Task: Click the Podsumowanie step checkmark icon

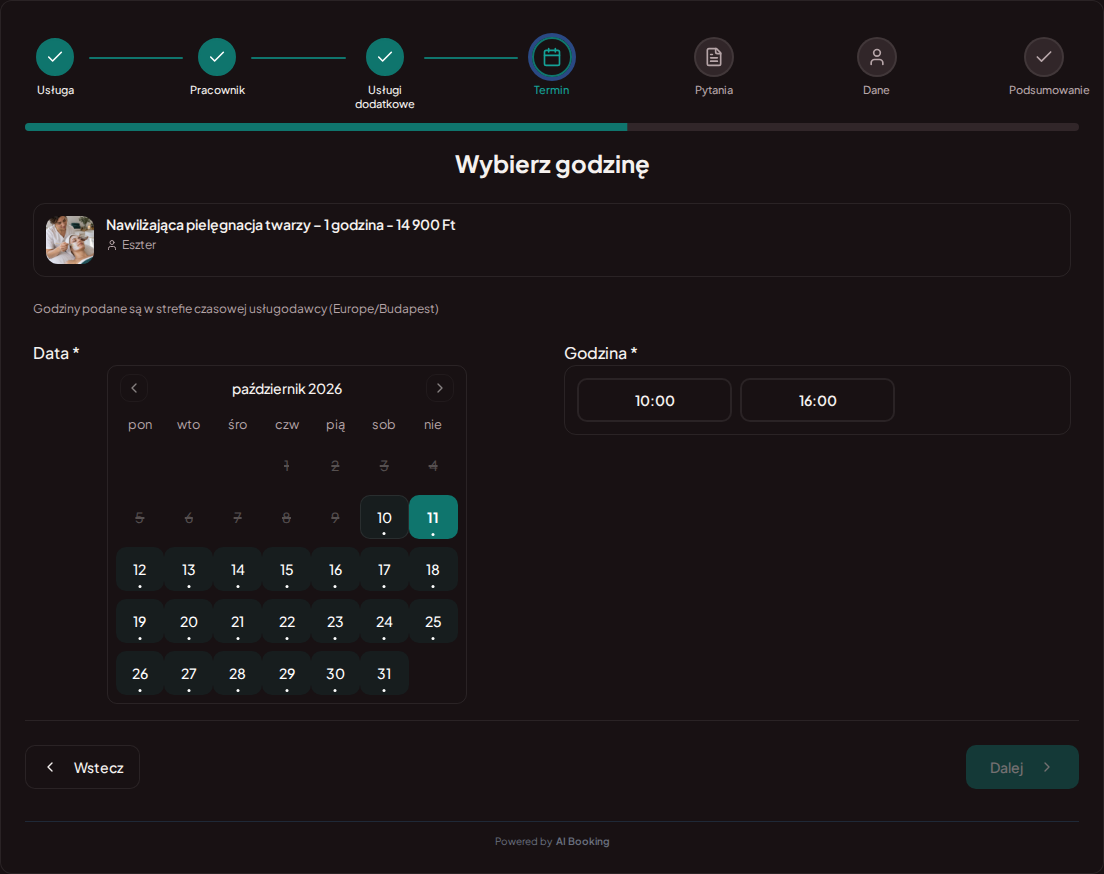Action: click(x=1043, y=57)
